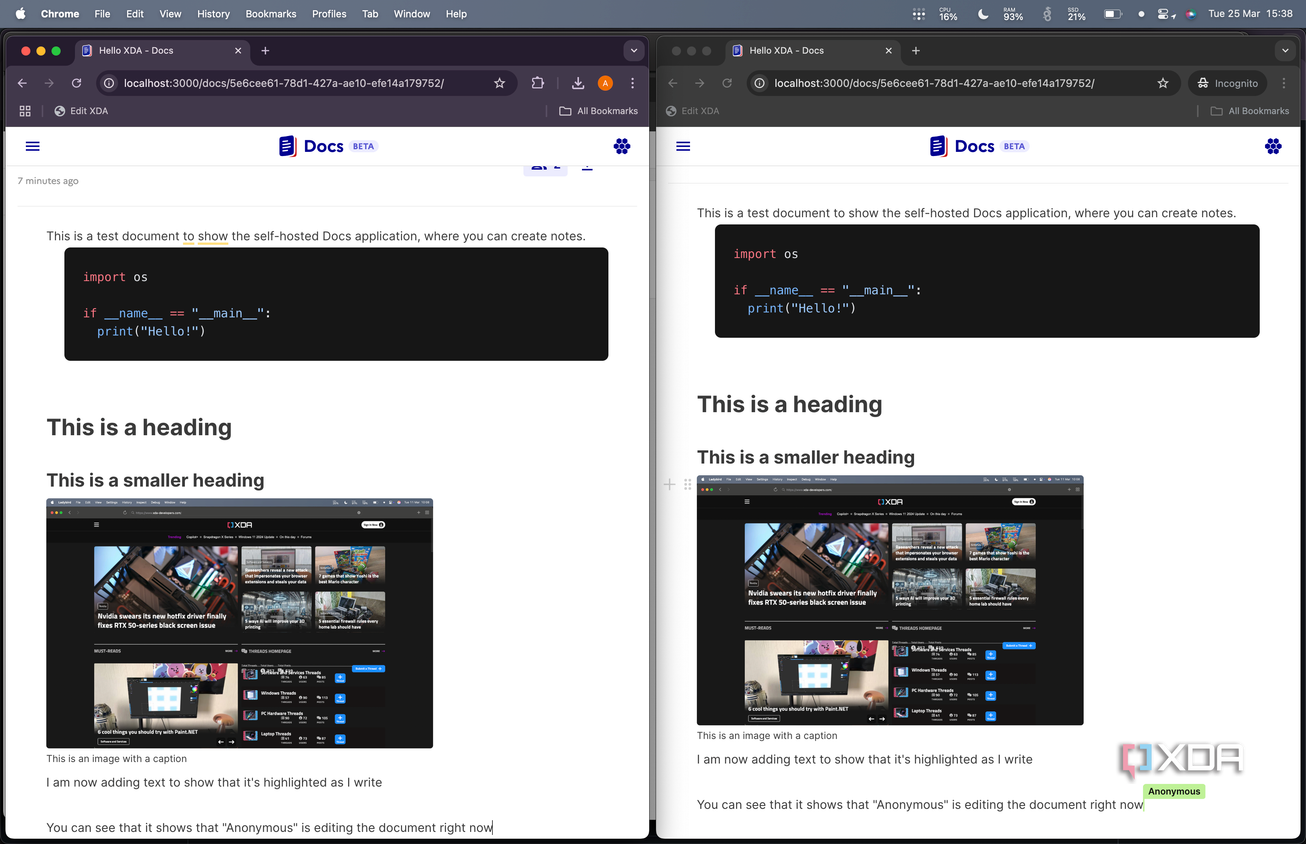
Task: Open the Docs hamburger menu in left window
Action: [33, 146]
